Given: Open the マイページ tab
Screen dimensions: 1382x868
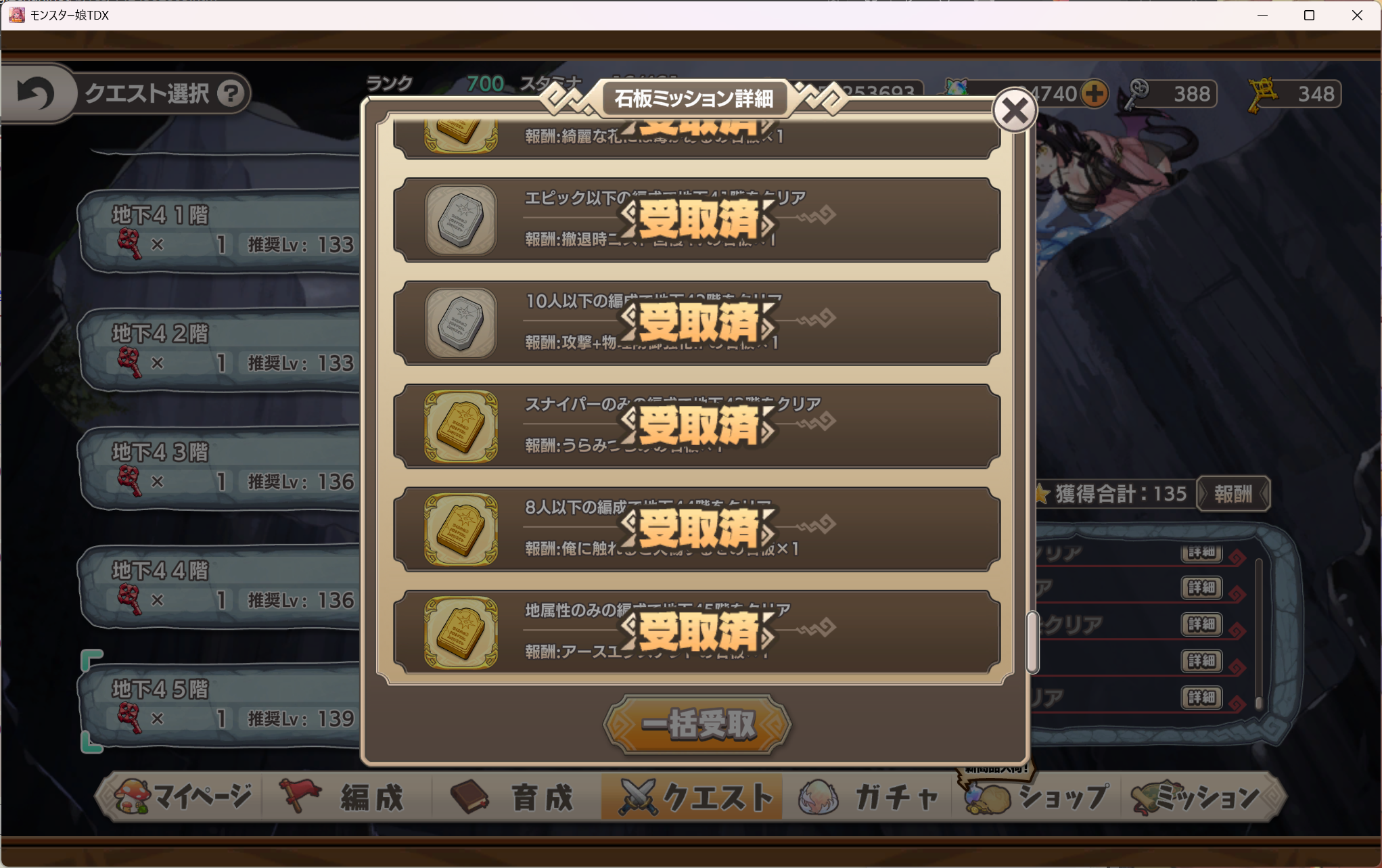Looking at the screenshot, I should [x=182, y=797].
